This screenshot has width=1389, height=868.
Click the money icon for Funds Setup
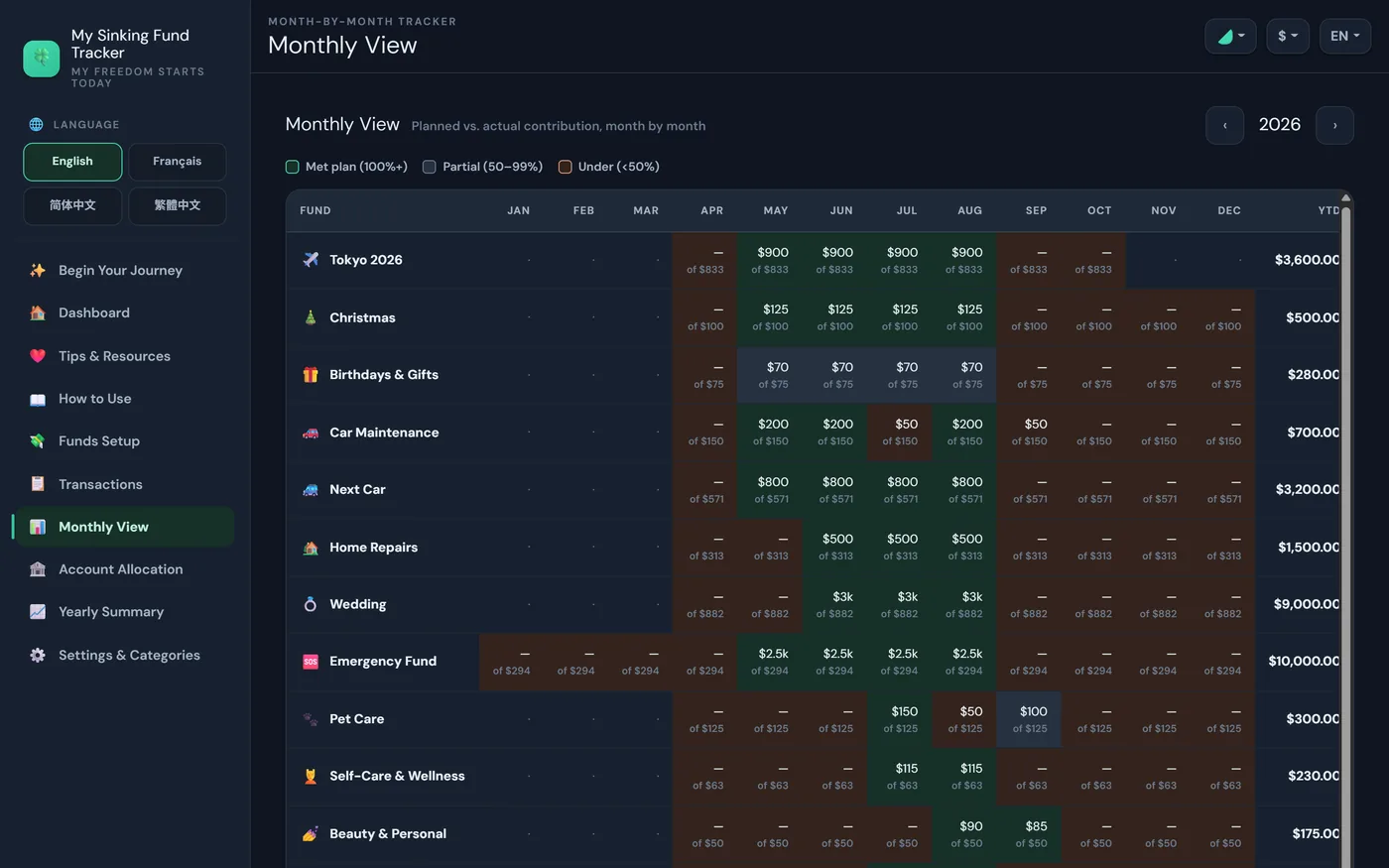pyautogui.click(x=38, y=440)
